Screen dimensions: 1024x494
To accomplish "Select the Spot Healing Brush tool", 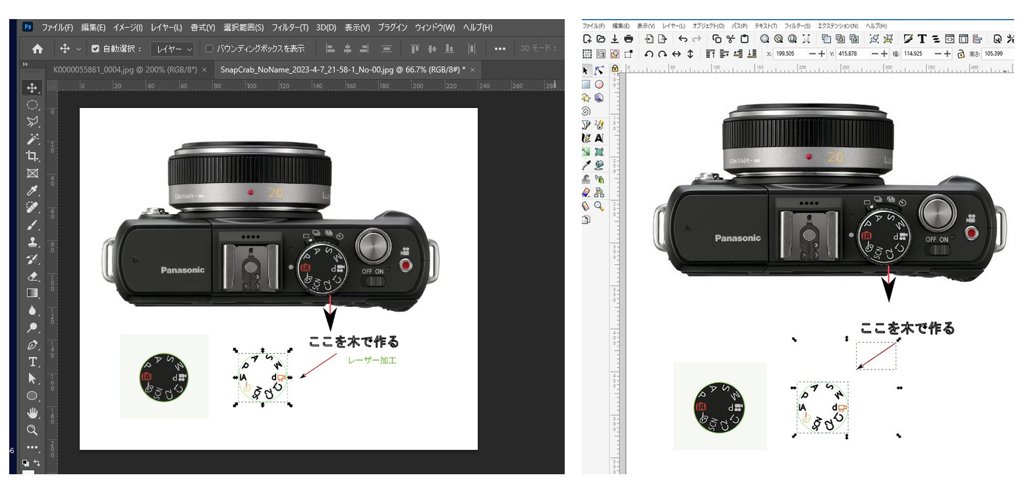I will pos(31,208).
